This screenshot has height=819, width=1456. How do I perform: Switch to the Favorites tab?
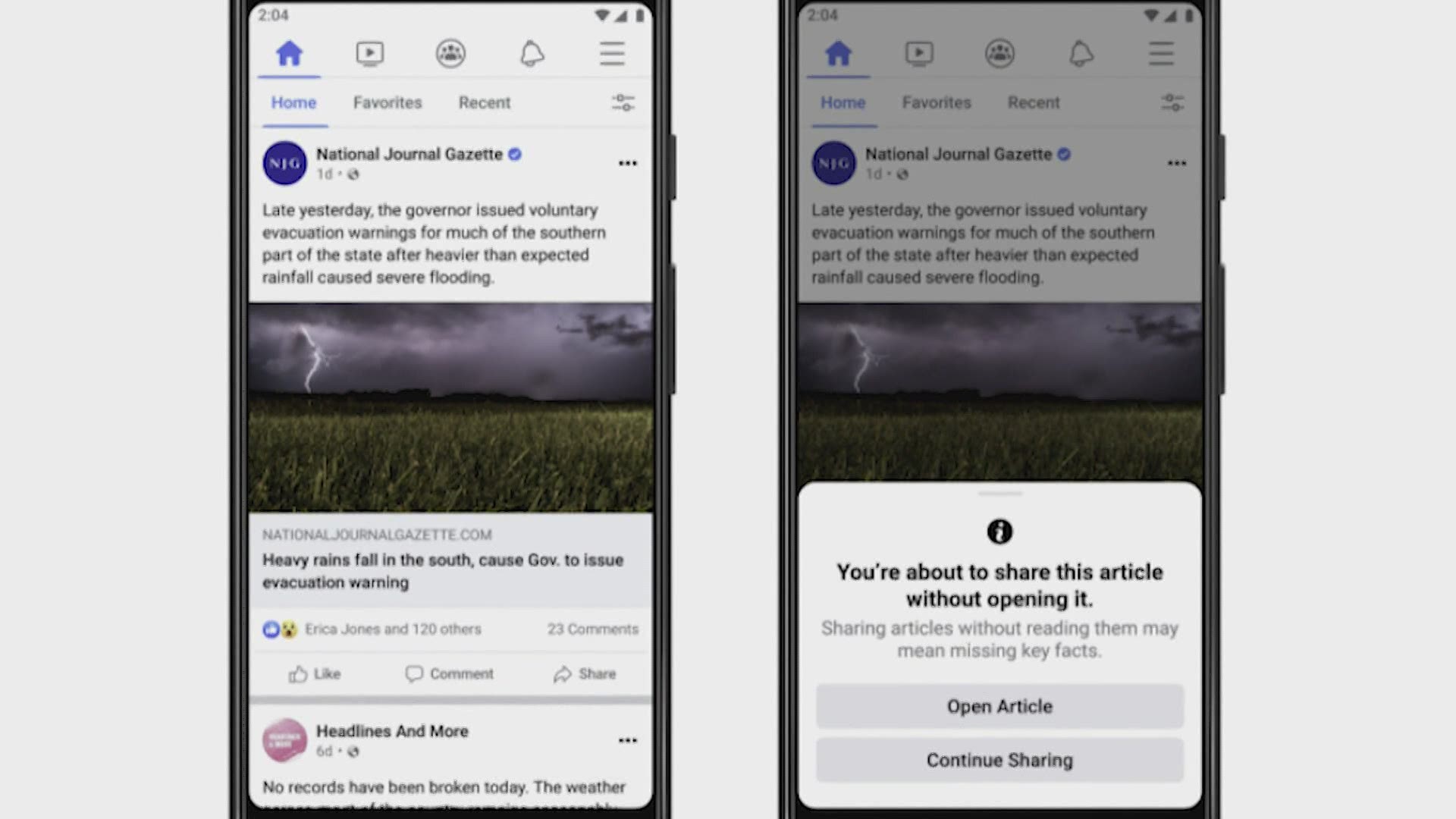(388, 102)
